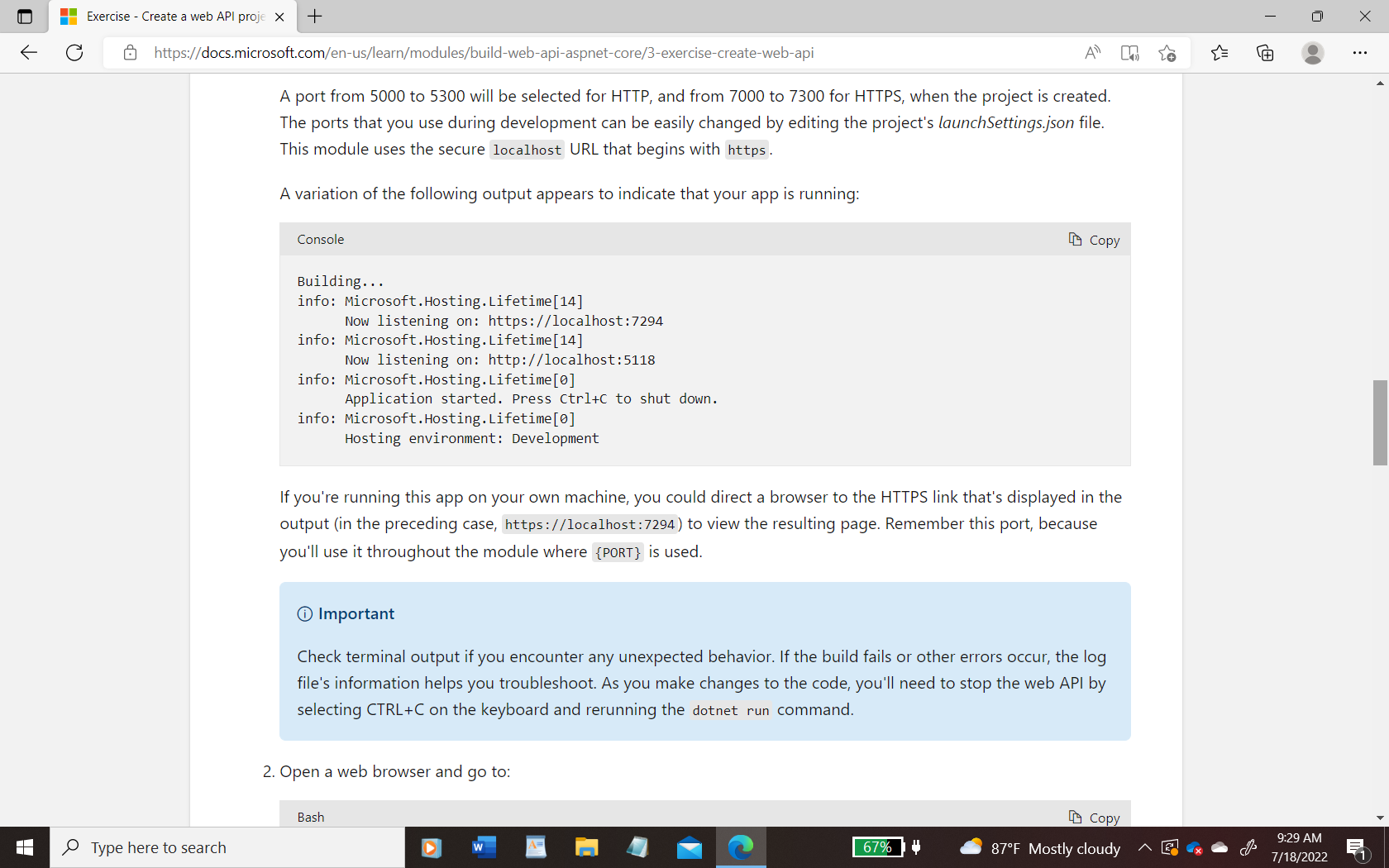Open Collections panel
Image resolution: width=1389 pixels, height=868 pixels.
[1265, 53]
